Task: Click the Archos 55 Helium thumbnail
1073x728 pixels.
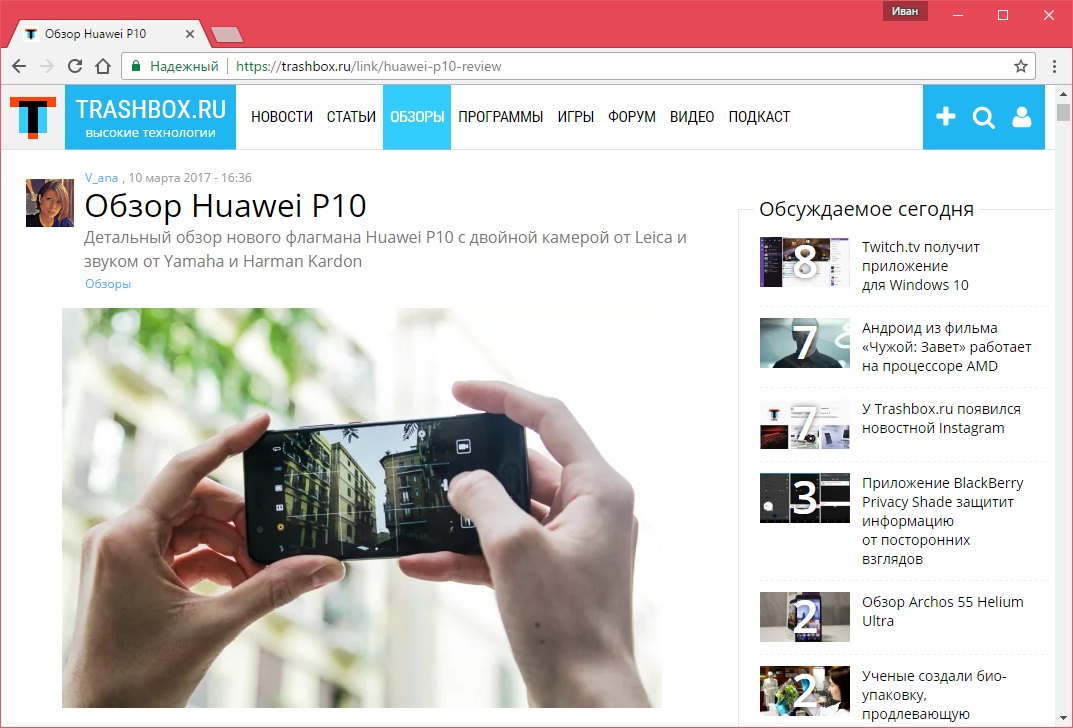Action: (x=805, y=617)
